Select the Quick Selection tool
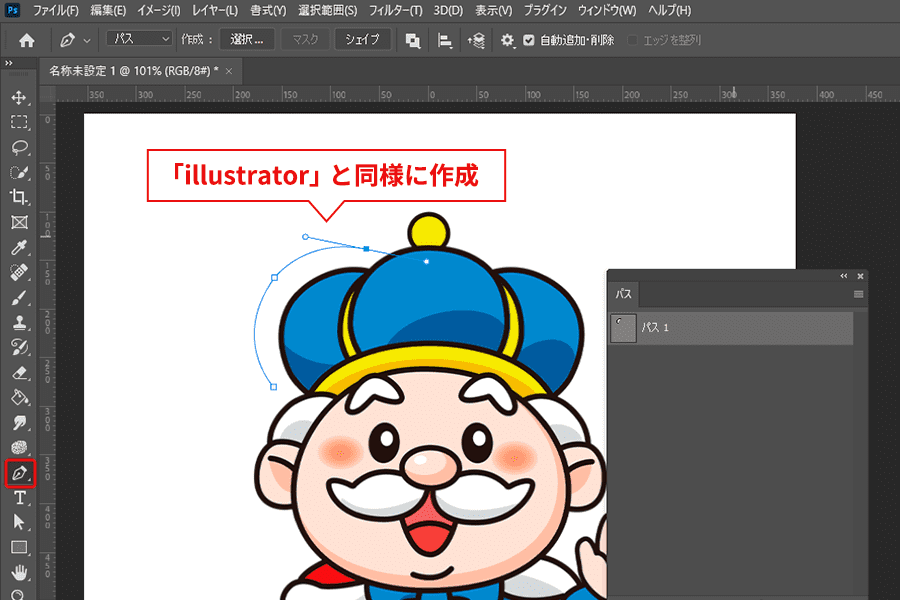900x600 pixels. tap(19, 172)
